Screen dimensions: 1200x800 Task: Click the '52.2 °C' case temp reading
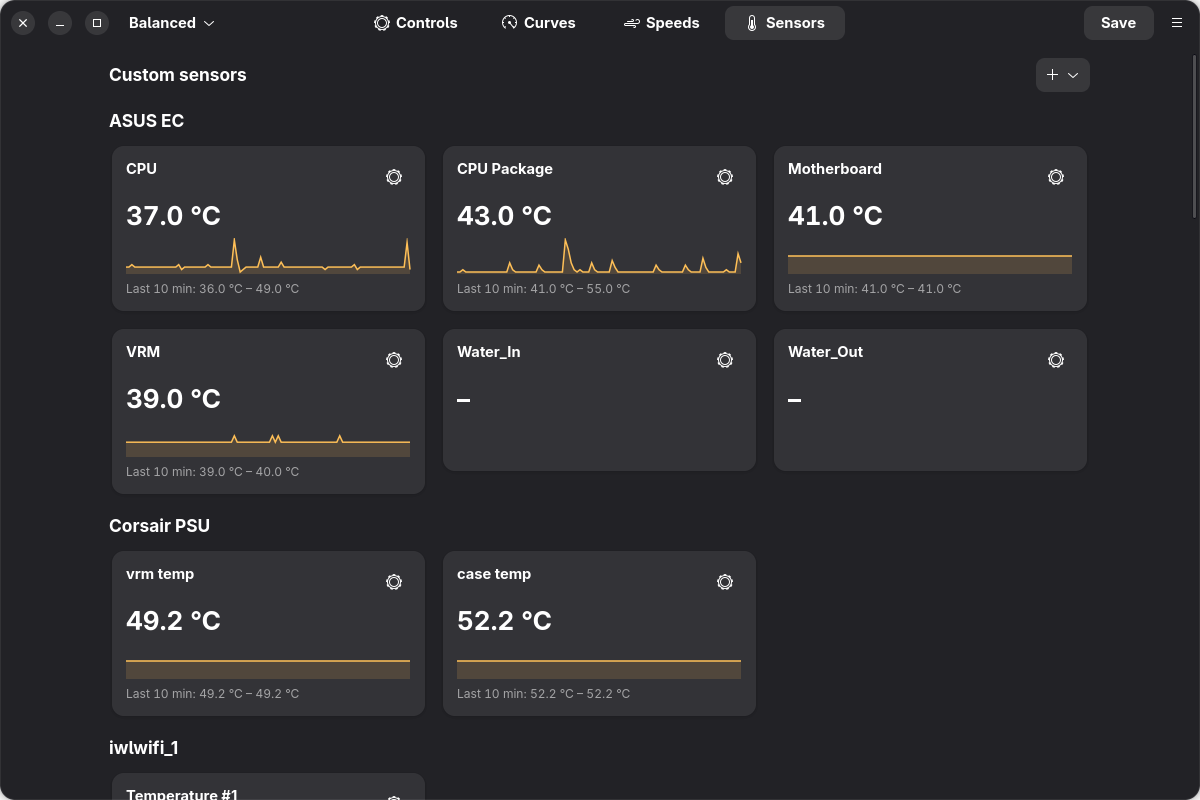(x=504, y=621)
